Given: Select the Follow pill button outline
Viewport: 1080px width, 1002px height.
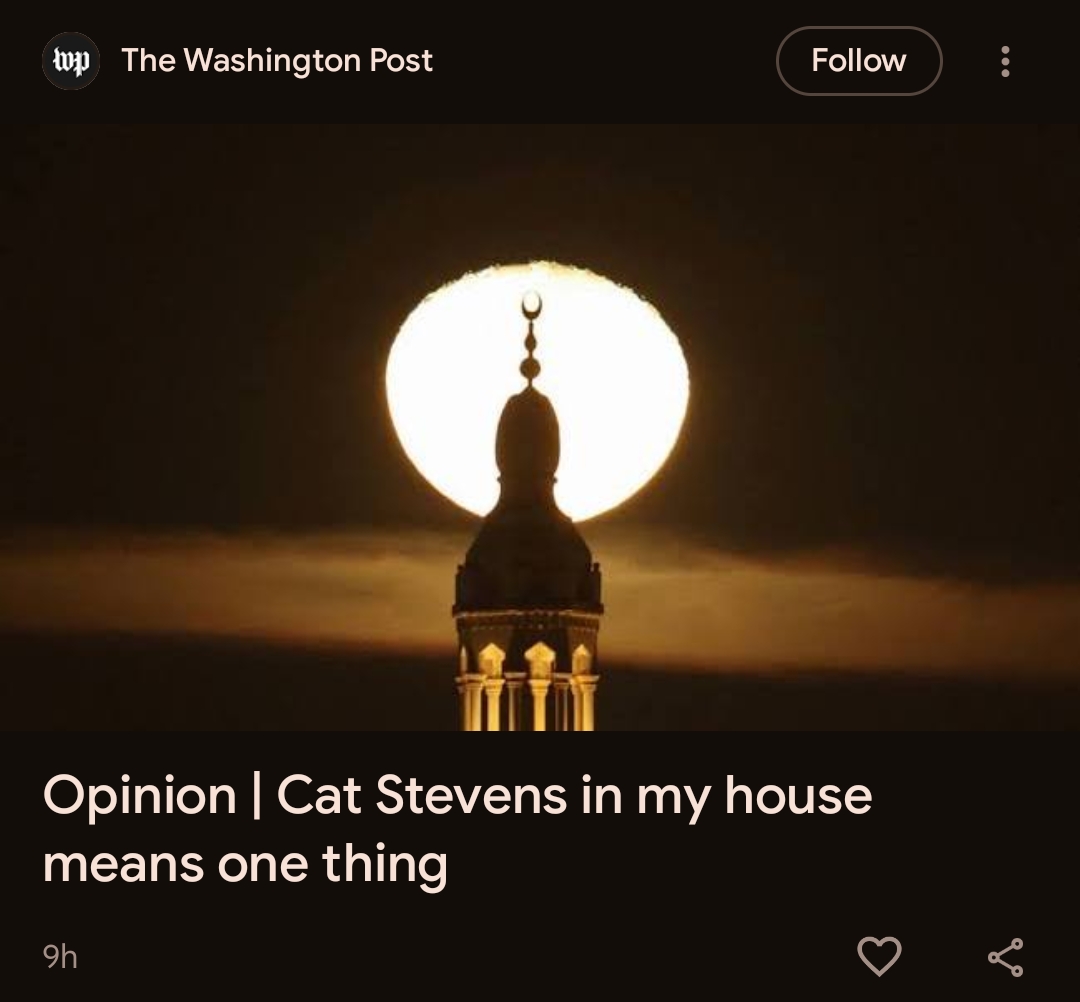Looking at the screenshot, I should (x=859, y=61).
